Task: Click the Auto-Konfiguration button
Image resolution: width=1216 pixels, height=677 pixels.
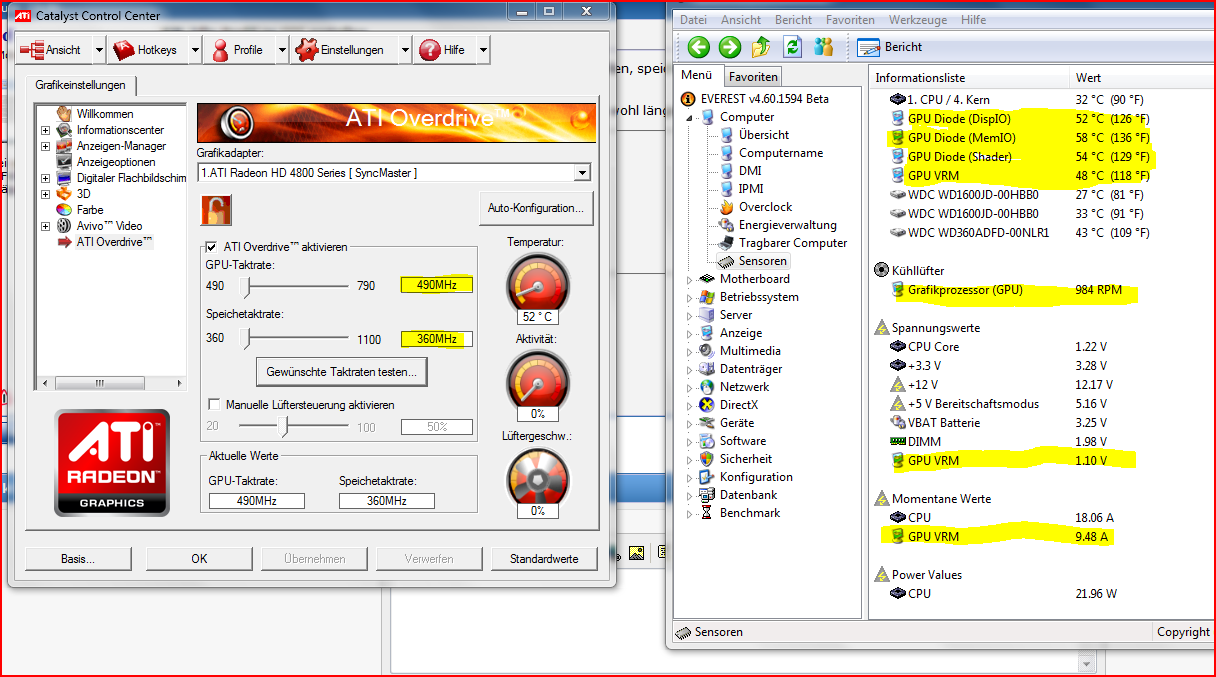Action: pos(536,208)
